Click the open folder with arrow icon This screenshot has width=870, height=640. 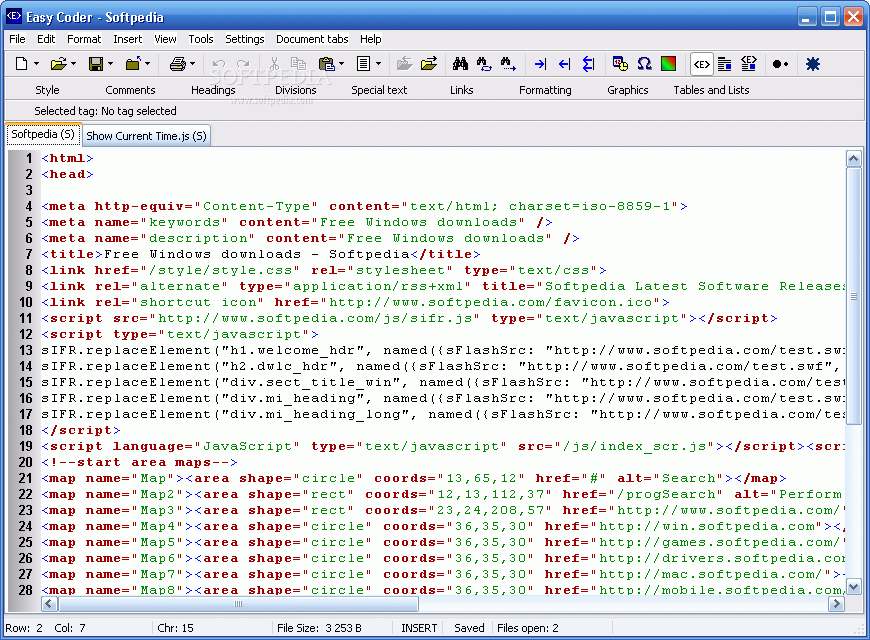point(429,64)
